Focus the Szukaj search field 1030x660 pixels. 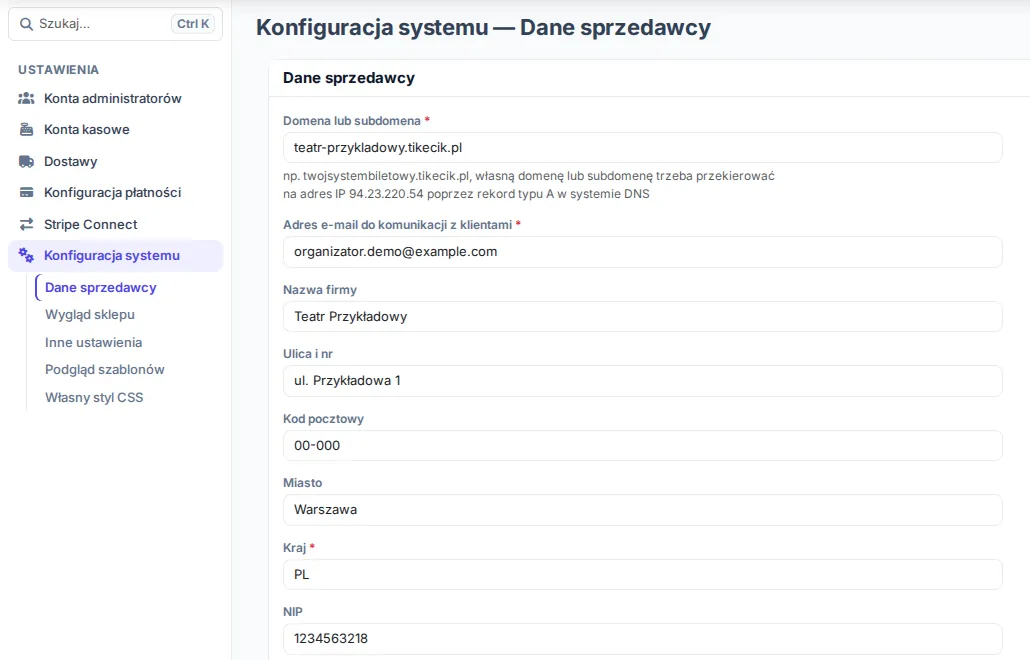116,24
